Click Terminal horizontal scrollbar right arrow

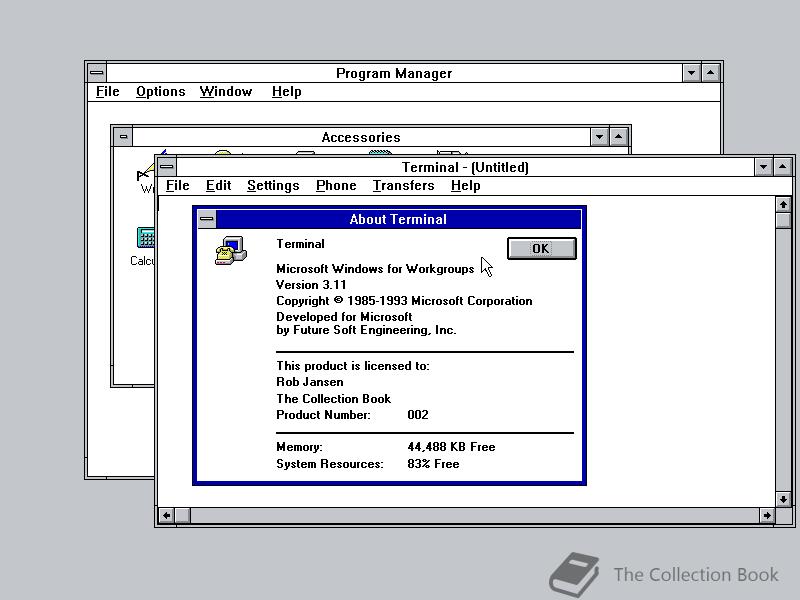(767, 516)
